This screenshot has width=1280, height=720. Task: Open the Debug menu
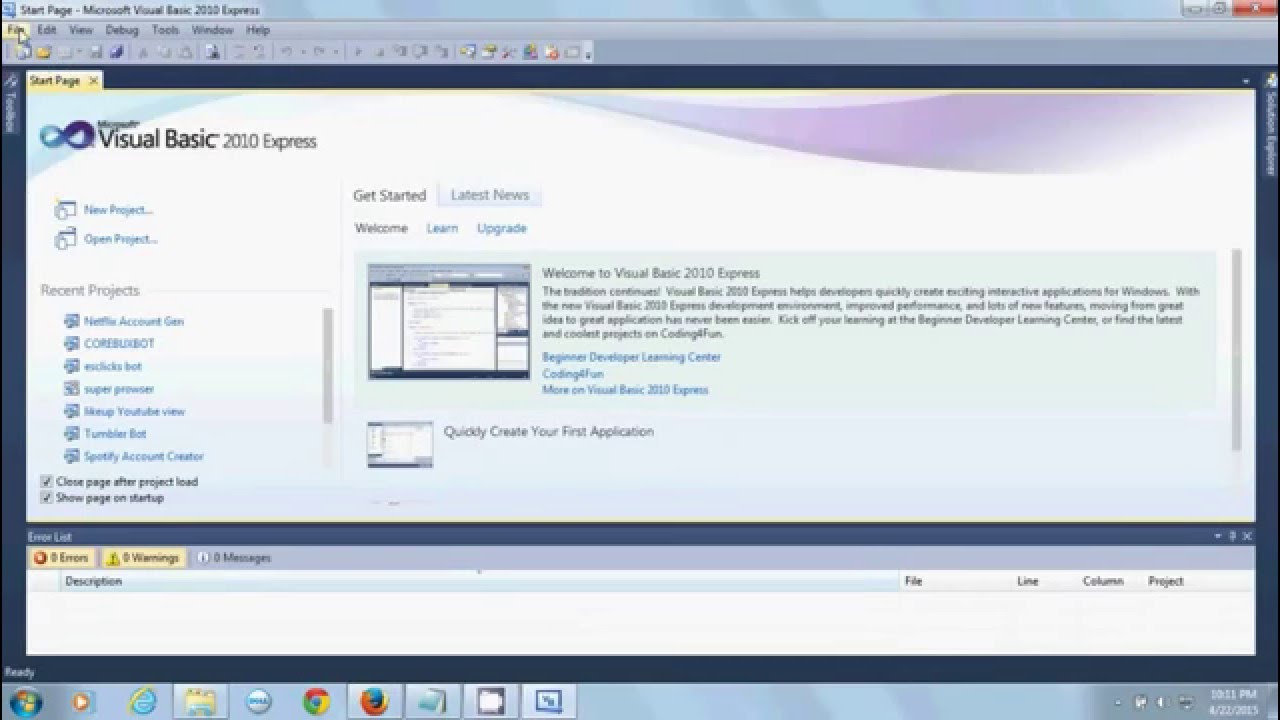click(122, 30)
